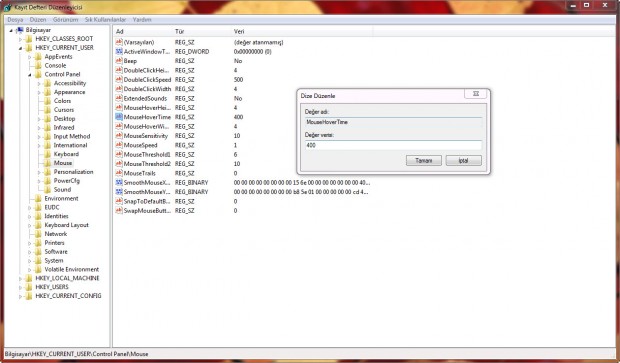Click the Registry Editor title bar icon
620x363 pixels.
8,7
